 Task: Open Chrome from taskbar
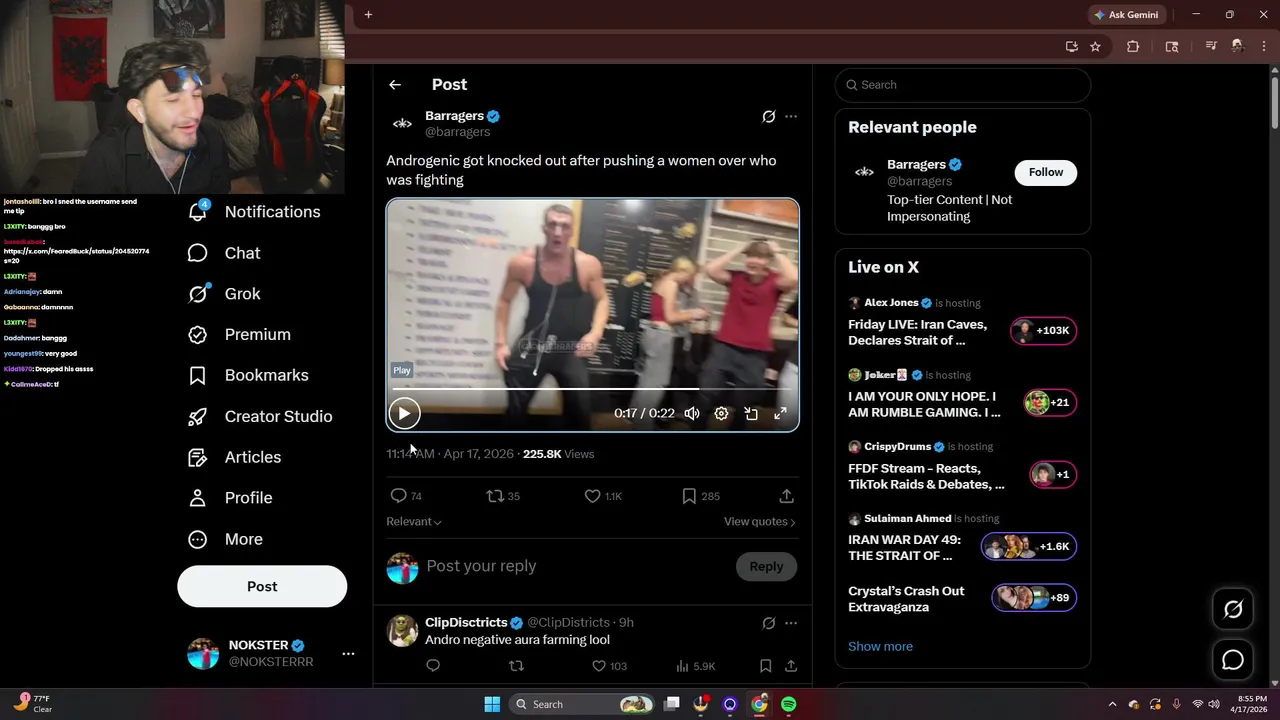(x=759, y=705)
